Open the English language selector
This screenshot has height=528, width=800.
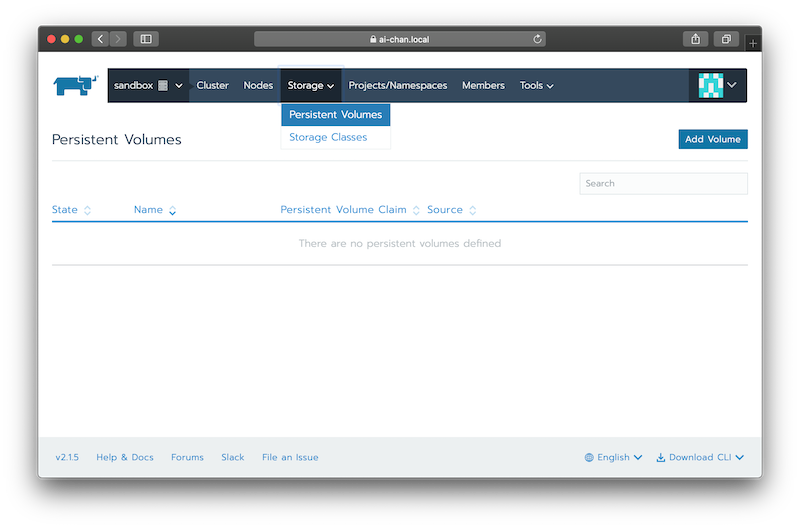613,457
